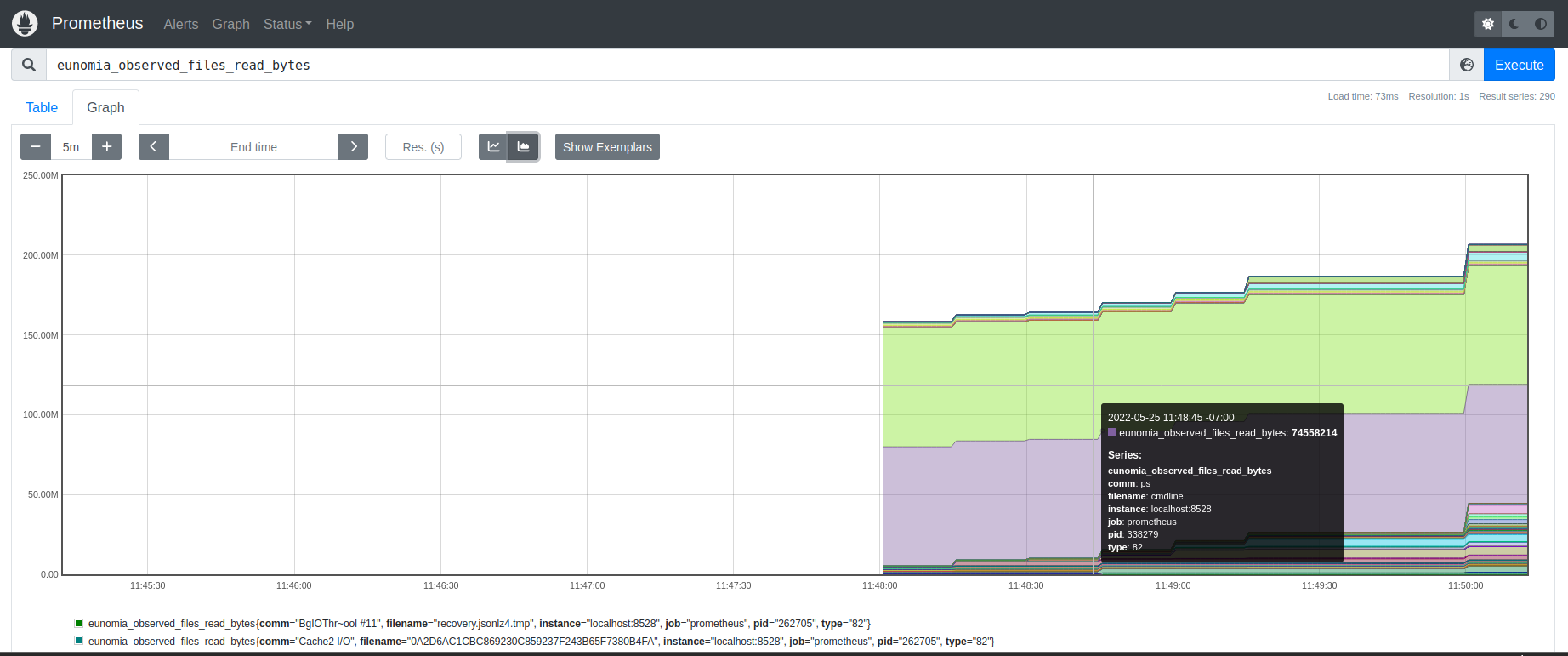Open the Graph page in navbar

tap(231, 24)
